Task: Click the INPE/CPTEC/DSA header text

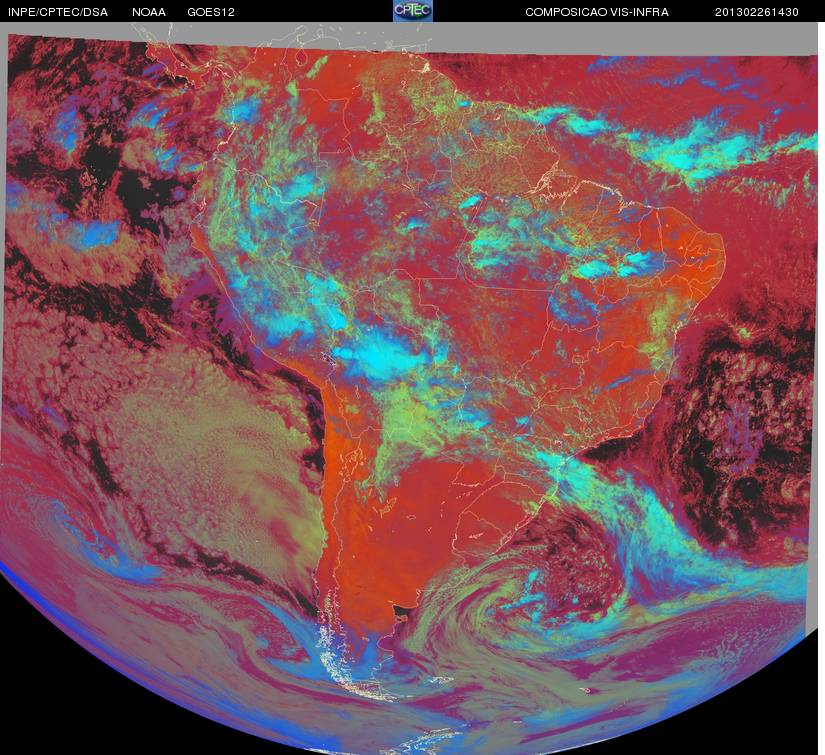Action: tap(58, 12)
